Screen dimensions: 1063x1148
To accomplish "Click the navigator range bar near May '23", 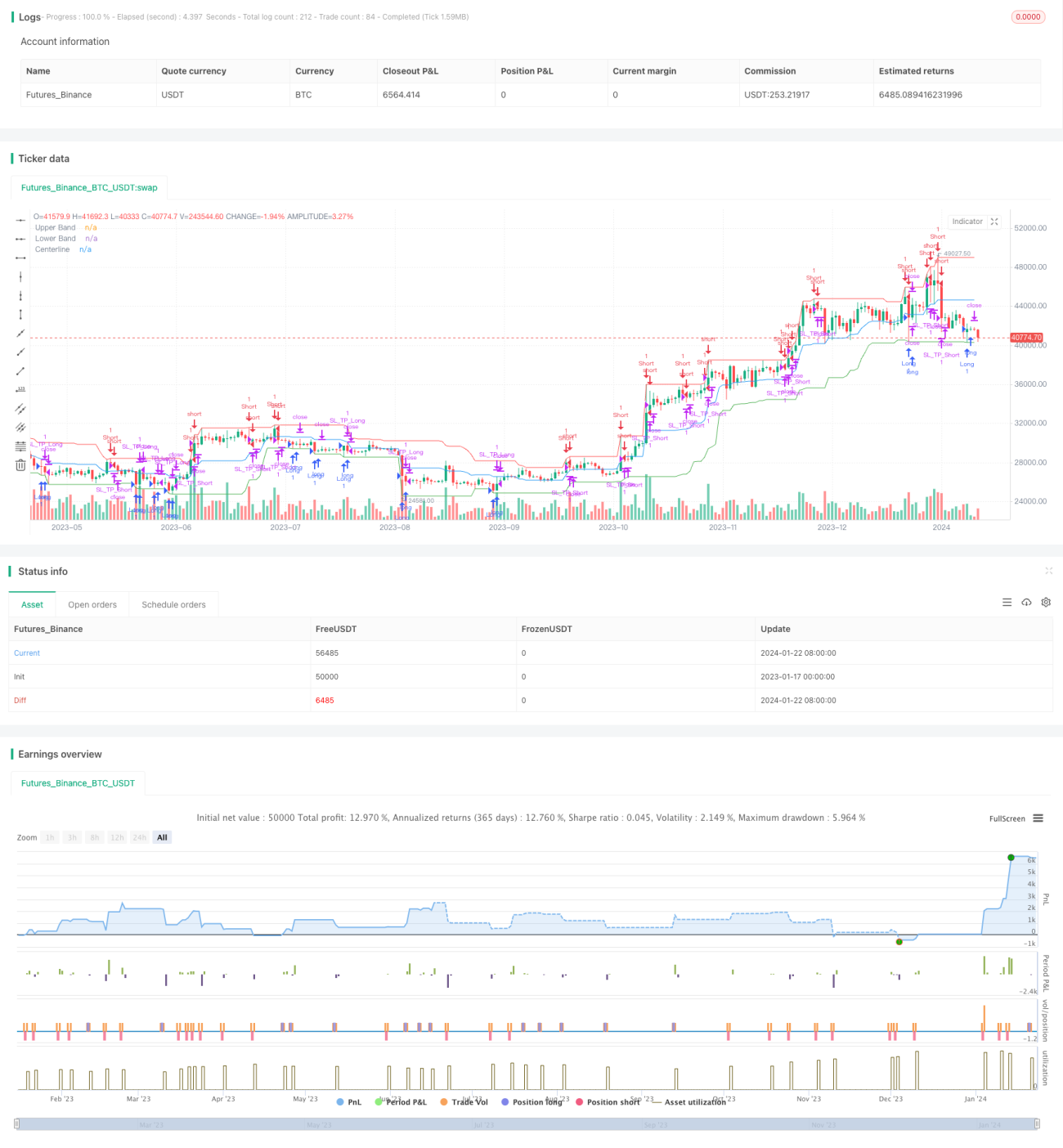I will [x=319, y=1125].
